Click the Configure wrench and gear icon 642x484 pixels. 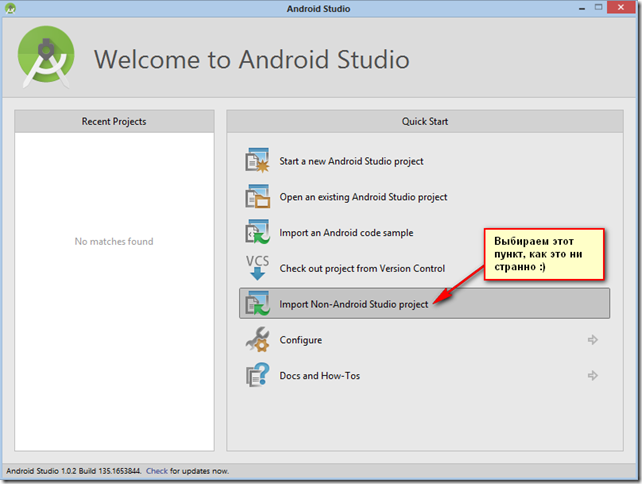[257, 339]
